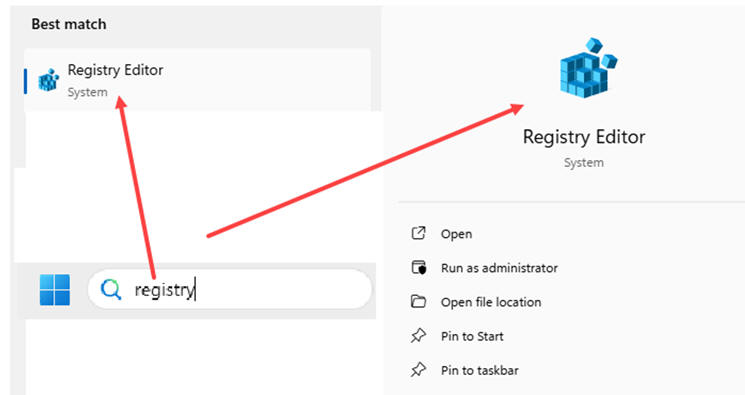Choose Open file location

click(x=491, y=302)
